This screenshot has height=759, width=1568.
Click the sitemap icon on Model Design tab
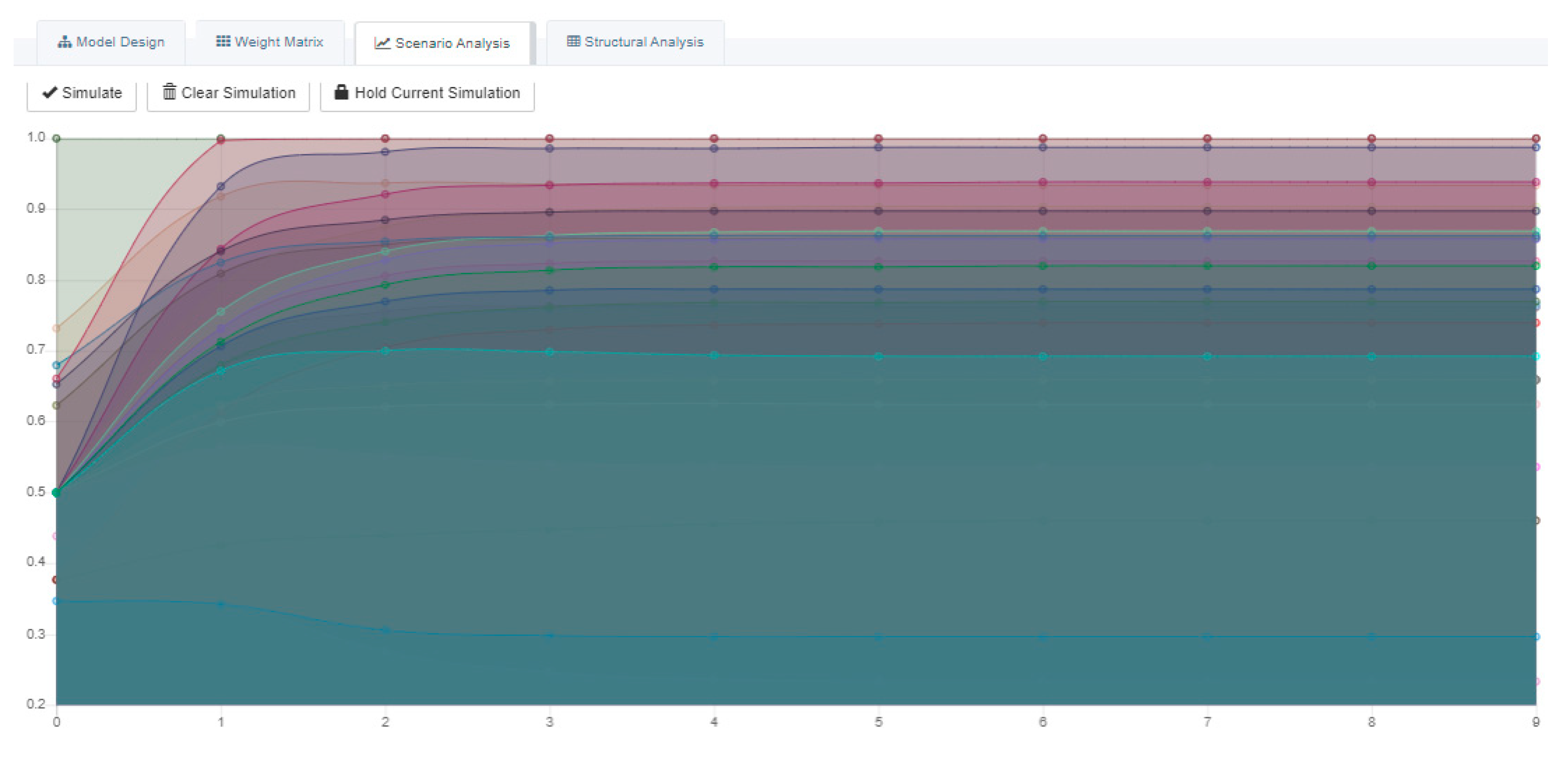64,42
